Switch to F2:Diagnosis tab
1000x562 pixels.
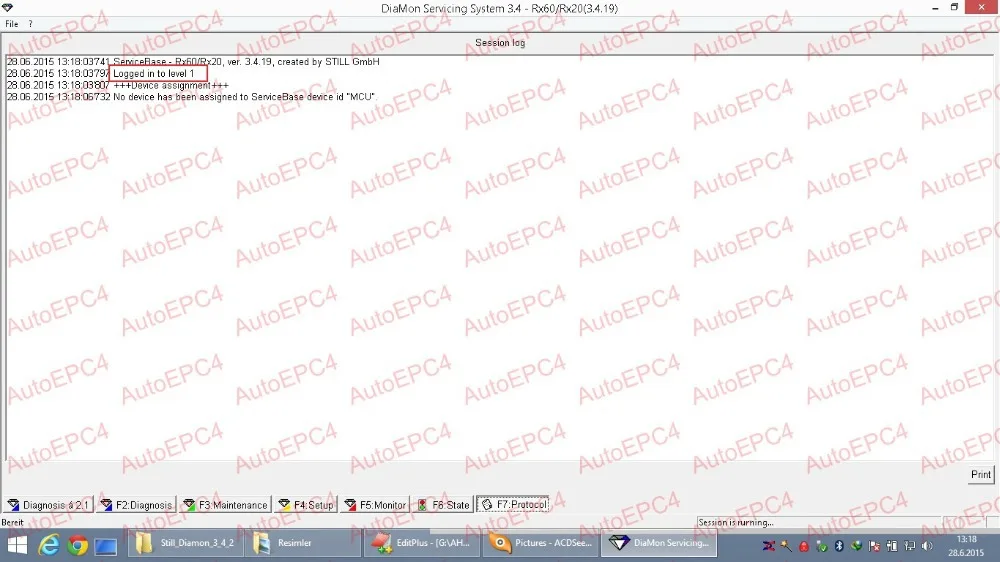tap(136, 505)
